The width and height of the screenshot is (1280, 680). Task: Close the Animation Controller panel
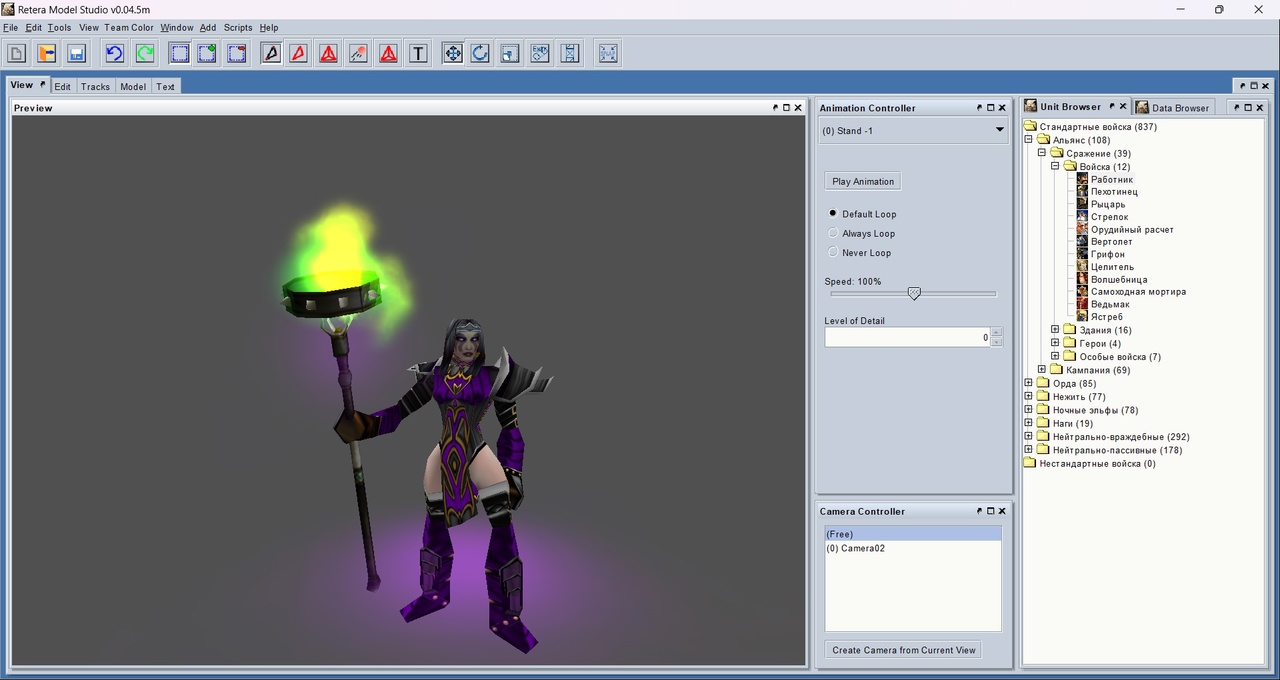[1003, 107]
